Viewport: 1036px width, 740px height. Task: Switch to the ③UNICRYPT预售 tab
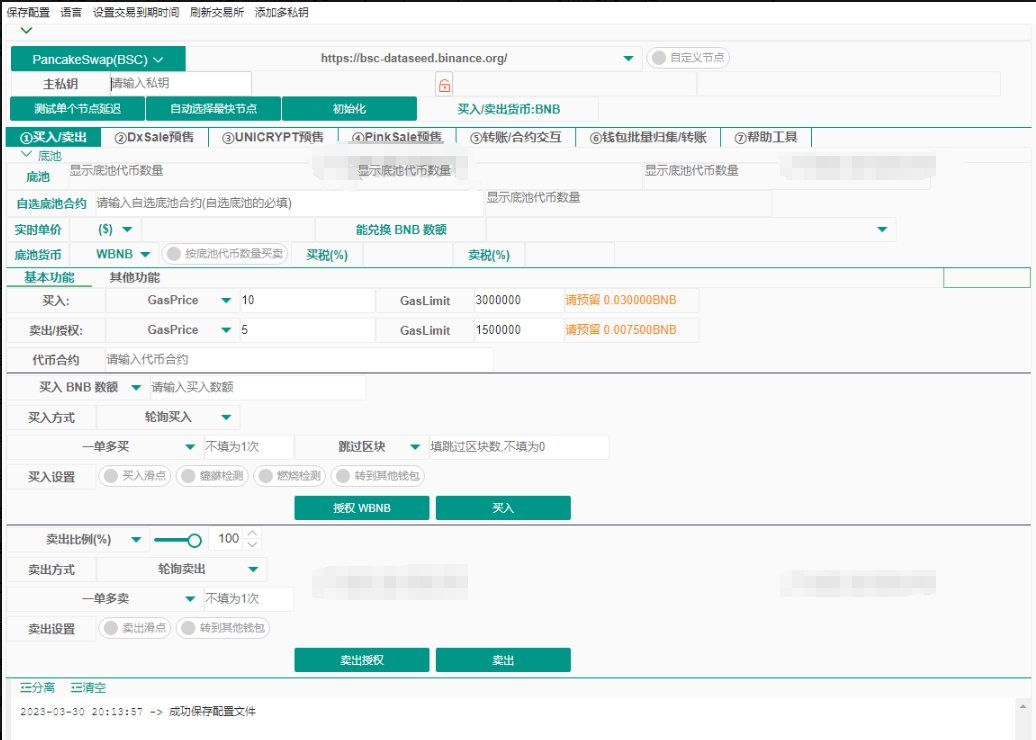pyautogui.click(x=273, y=137)
